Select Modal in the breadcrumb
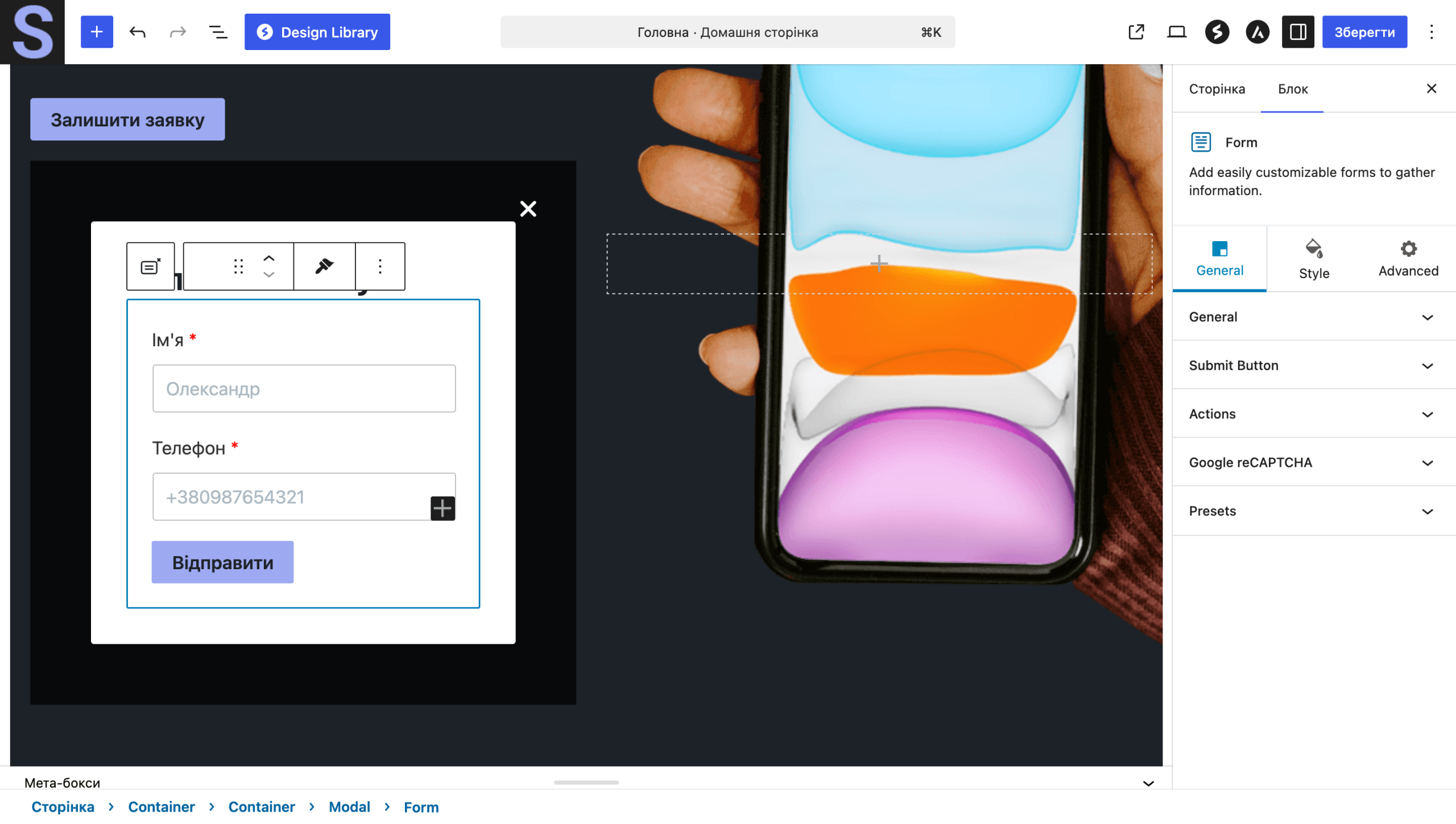 coord(349,806)
